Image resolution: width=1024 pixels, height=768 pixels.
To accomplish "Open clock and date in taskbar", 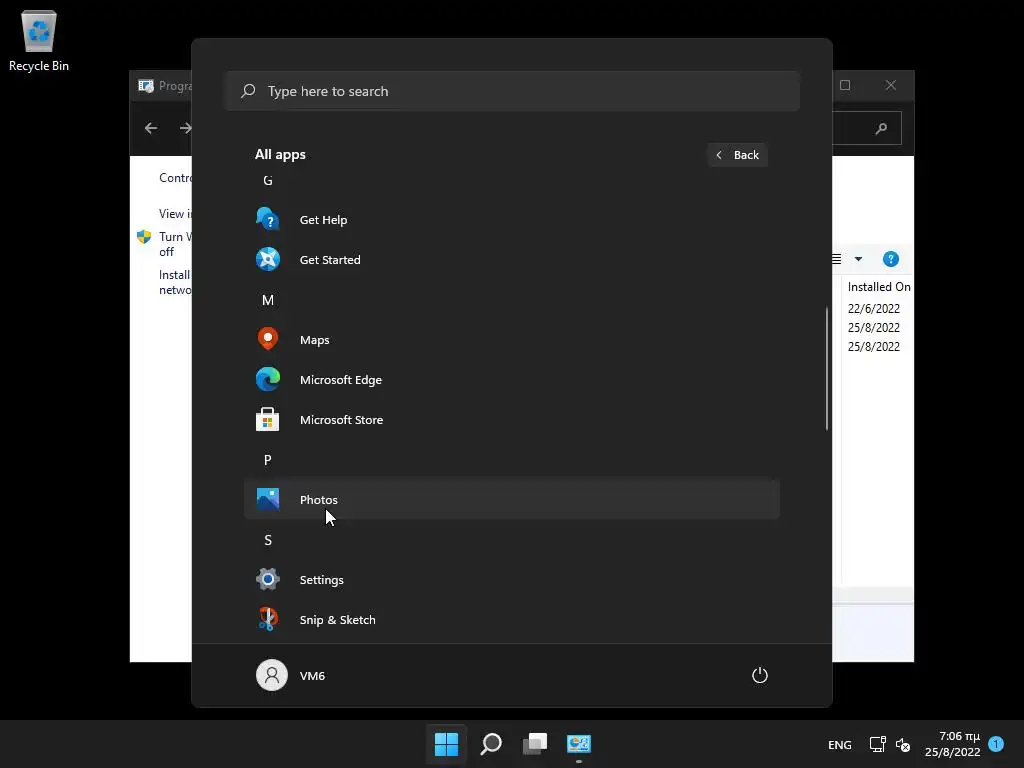I will click(953, 744).
